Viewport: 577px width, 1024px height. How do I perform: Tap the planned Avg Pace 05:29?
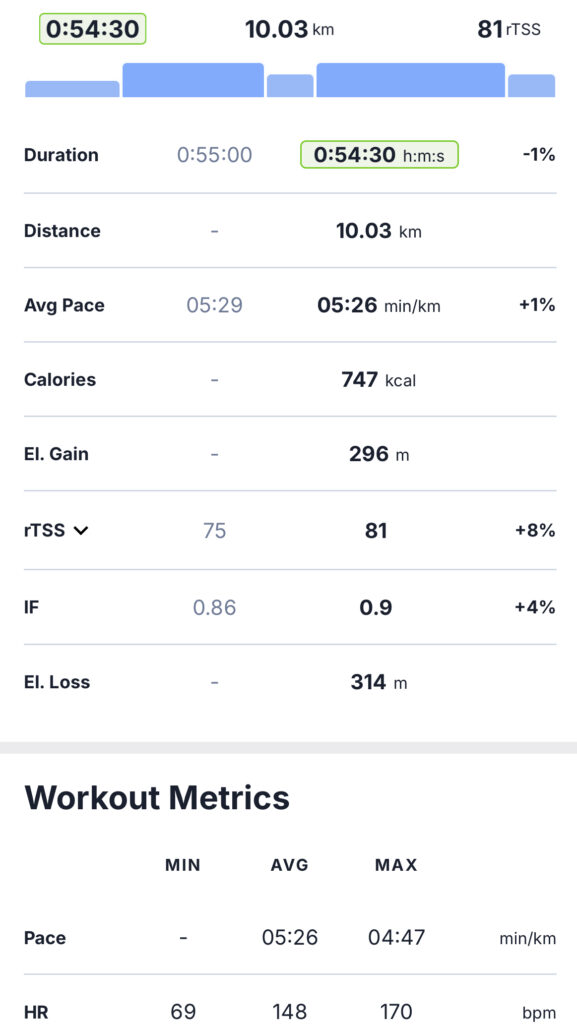click(215, 305)
